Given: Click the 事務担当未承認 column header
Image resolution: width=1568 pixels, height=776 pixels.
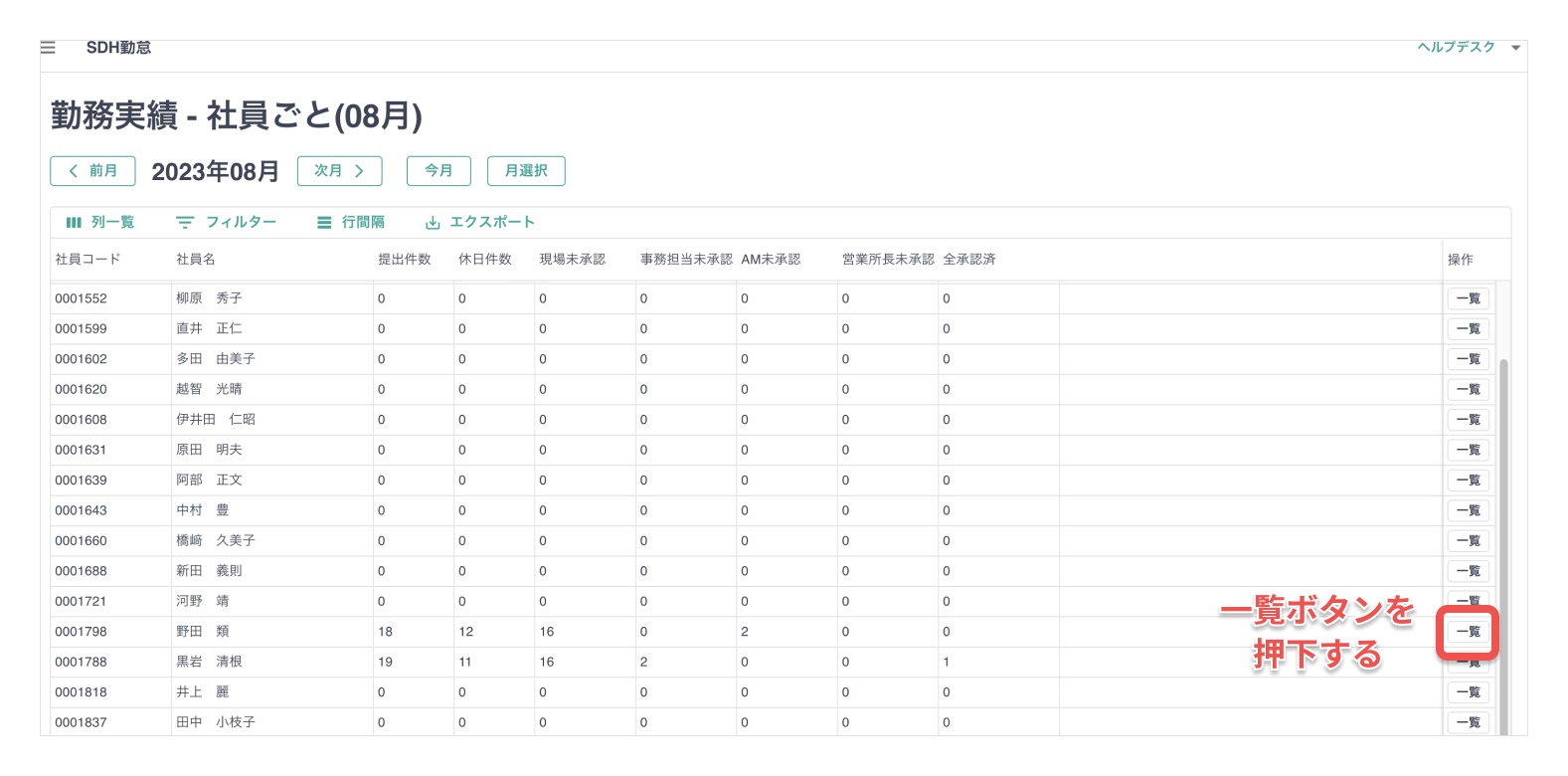Looking at the screenshot, I should point(686,260).
